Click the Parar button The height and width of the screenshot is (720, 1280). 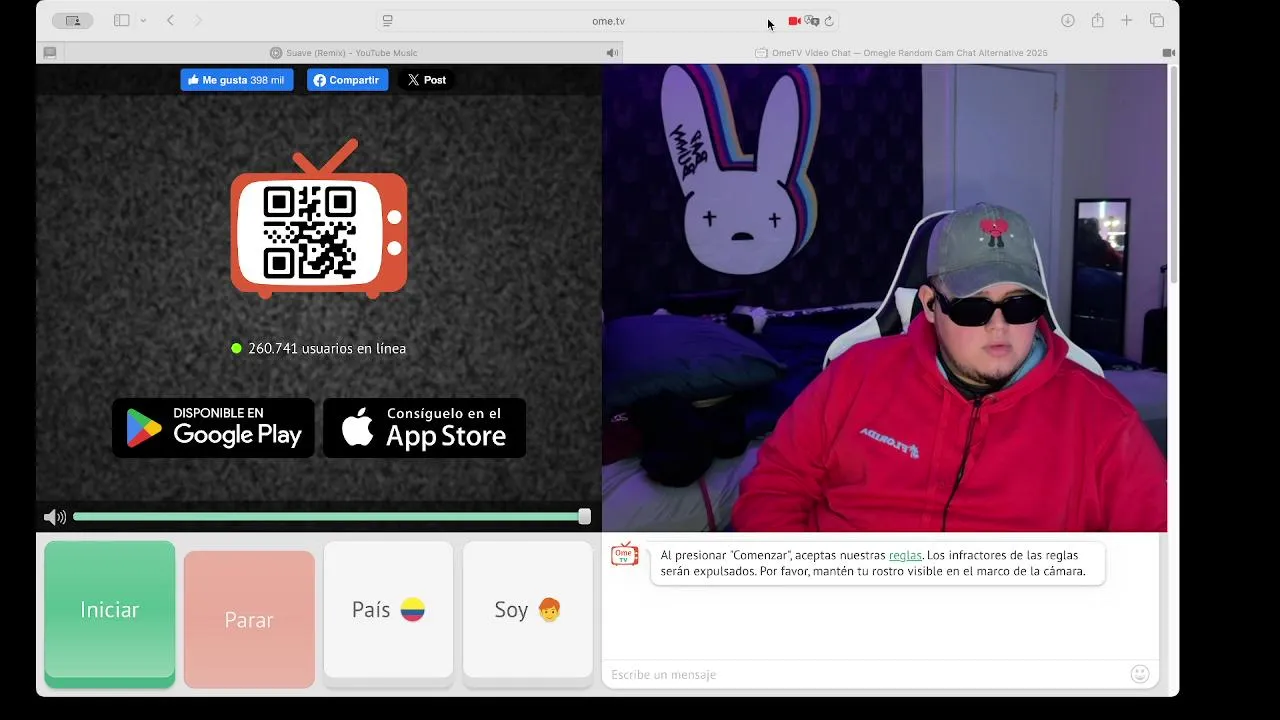[249, 619]
